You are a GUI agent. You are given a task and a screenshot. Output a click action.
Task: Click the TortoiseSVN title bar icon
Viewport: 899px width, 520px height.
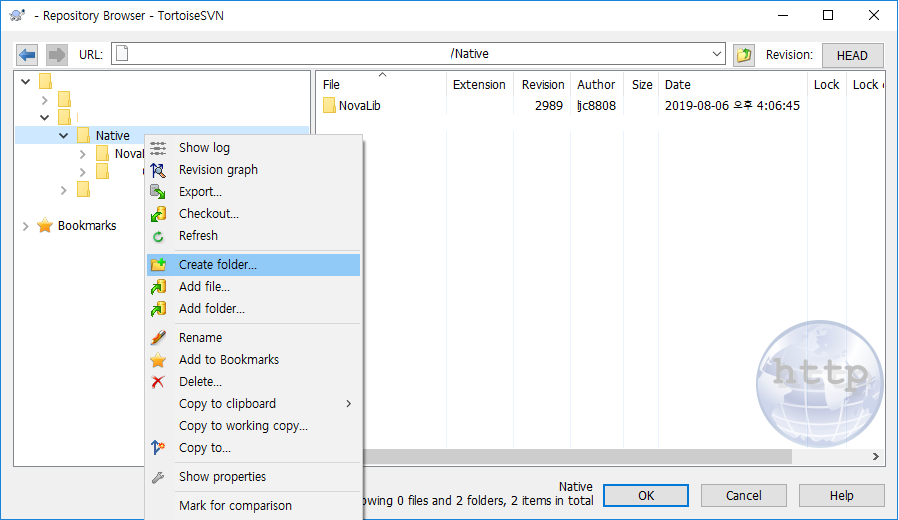click(x=17, y=15)
